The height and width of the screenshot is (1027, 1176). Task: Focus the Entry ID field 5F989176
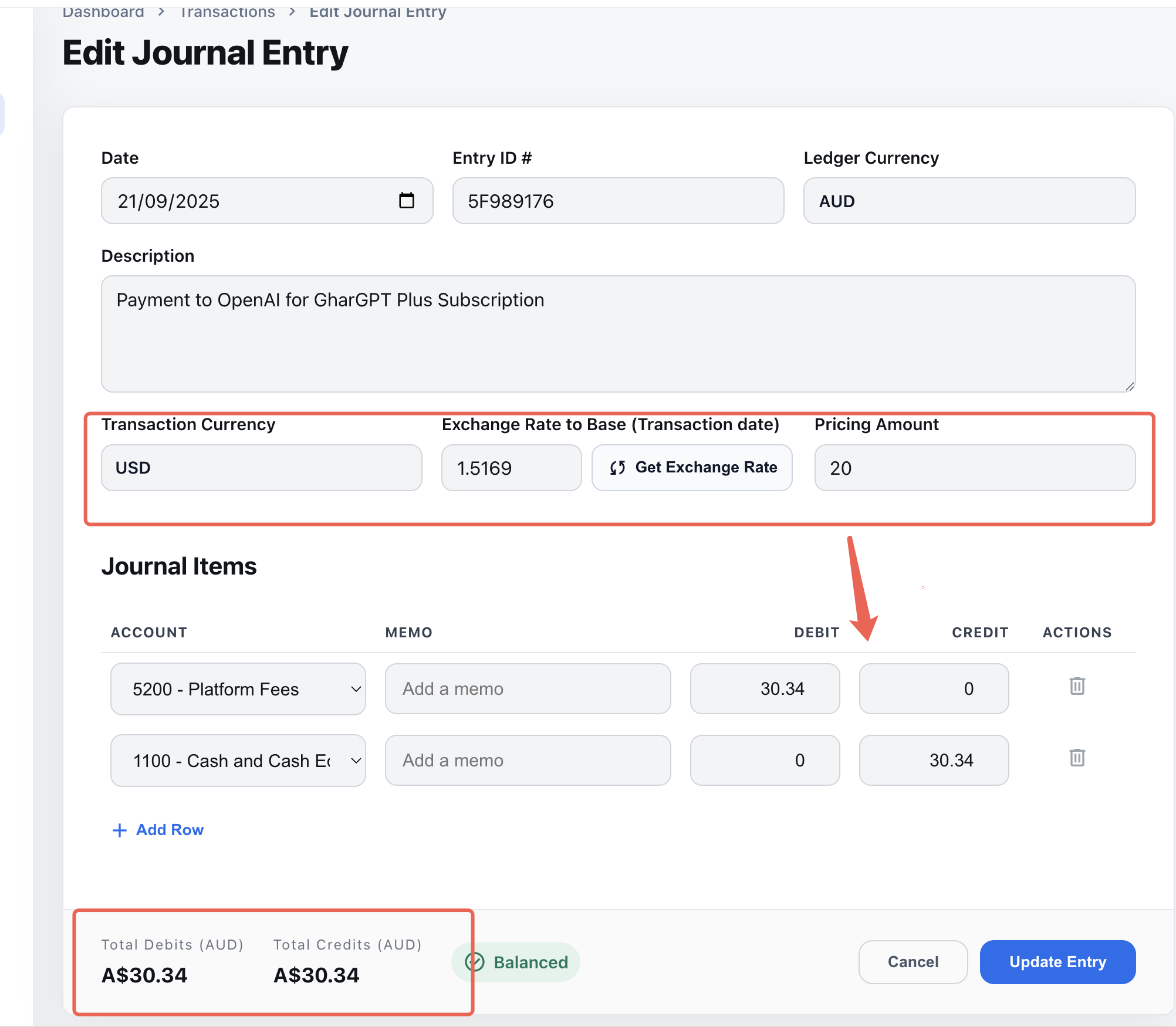pyautogui.click(x=617, y=201)
